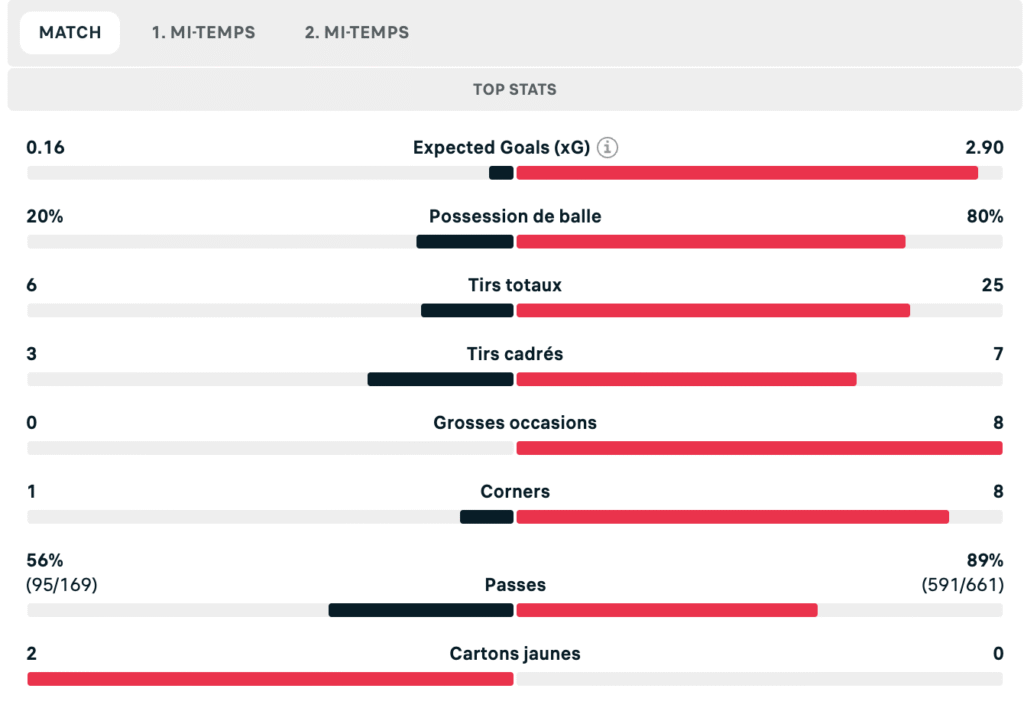
Task: Click the Expected Goals info icon
Action: tap(607, 148)
